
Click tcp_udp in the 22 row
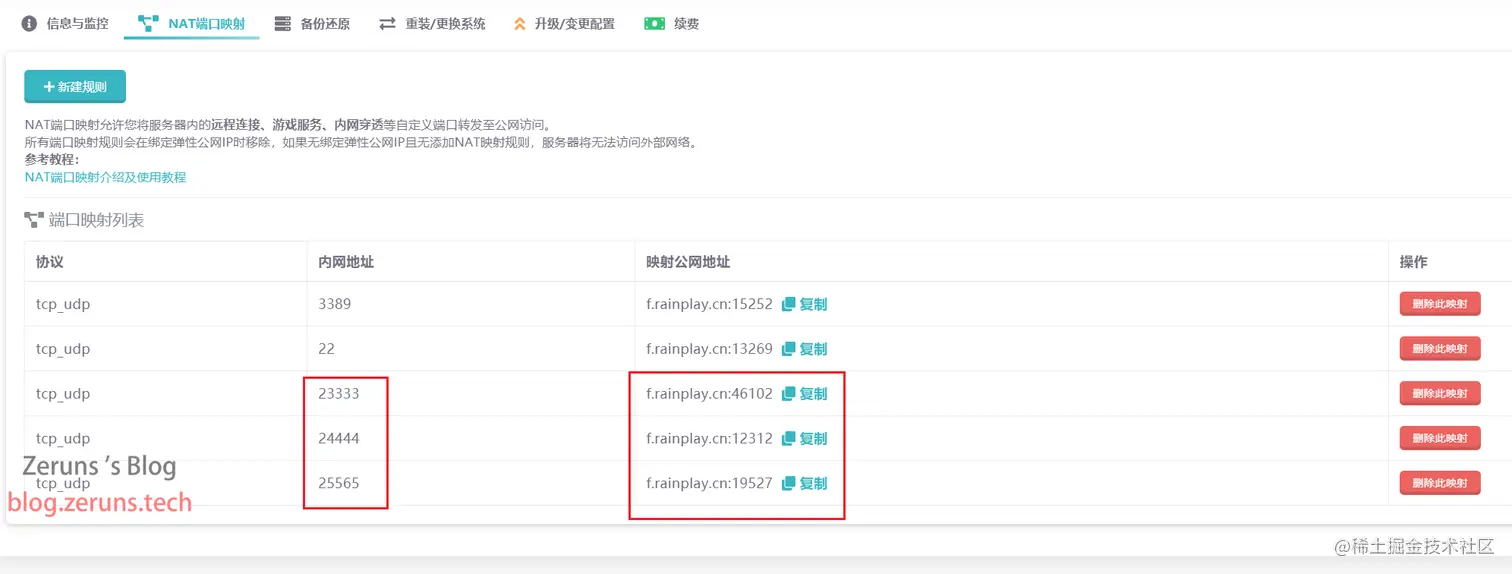pyautogui.click(x=63, y=349)
